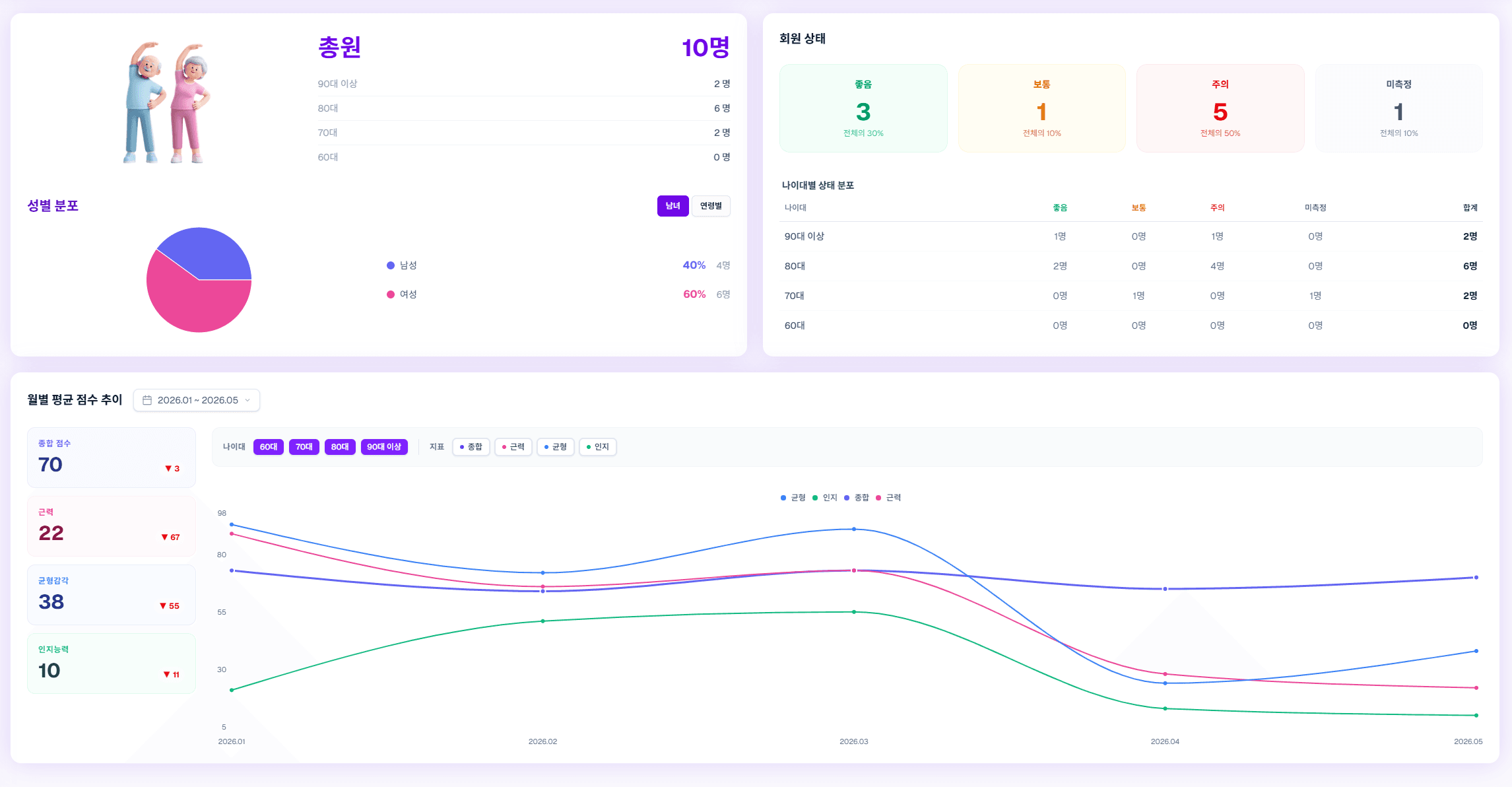Click the 균형 legend marker above chart

coord(783,498)
